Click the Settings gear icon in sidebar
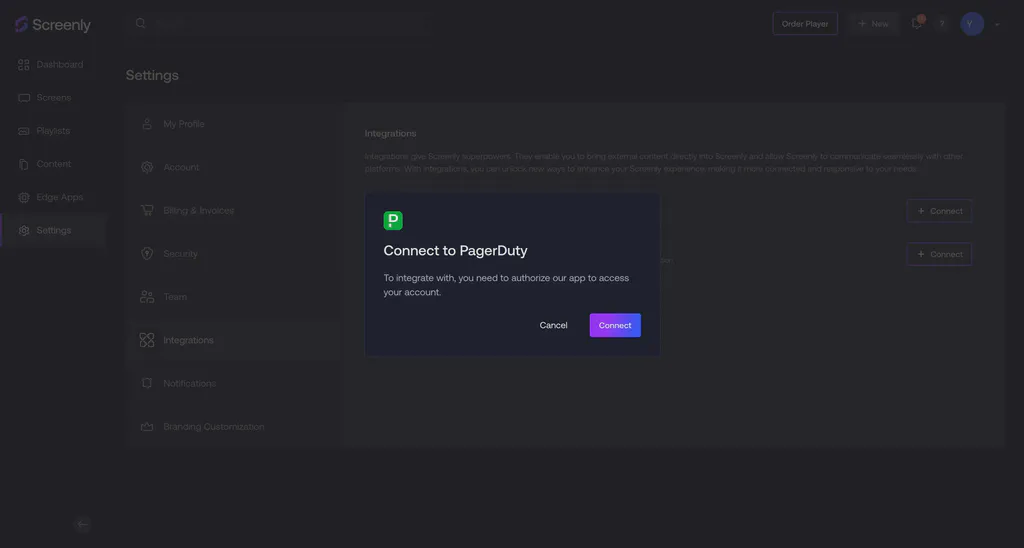The width and height of the screenshot is (1024, 548). point(24,231)
